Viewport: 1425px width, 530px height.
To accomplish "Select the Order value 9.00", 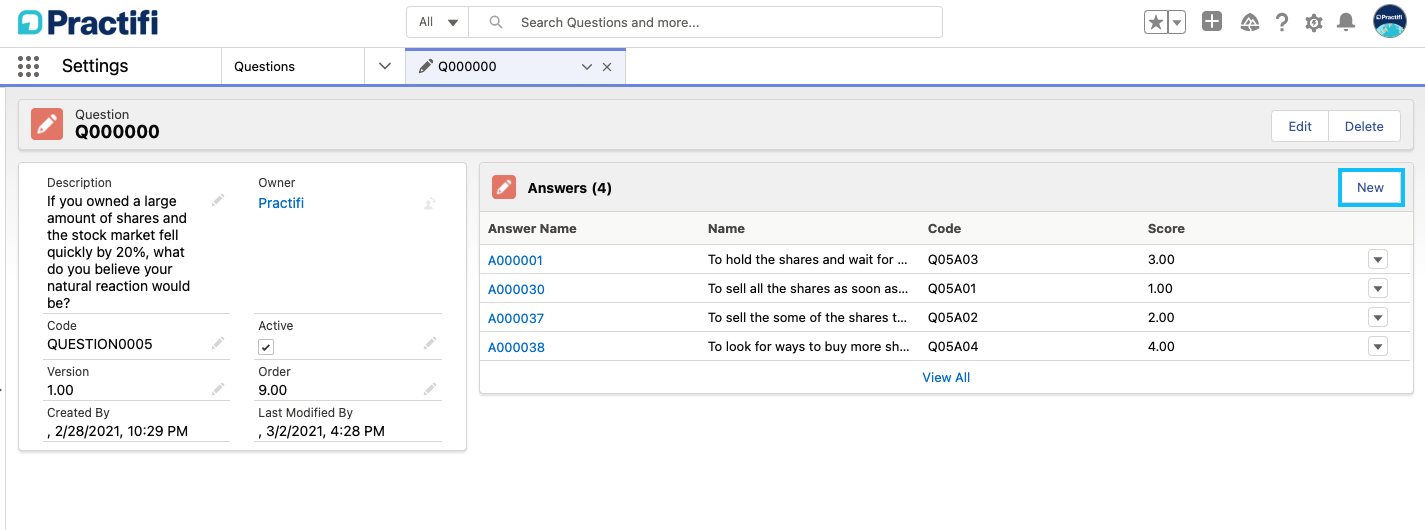I will [x=273, y=390].
